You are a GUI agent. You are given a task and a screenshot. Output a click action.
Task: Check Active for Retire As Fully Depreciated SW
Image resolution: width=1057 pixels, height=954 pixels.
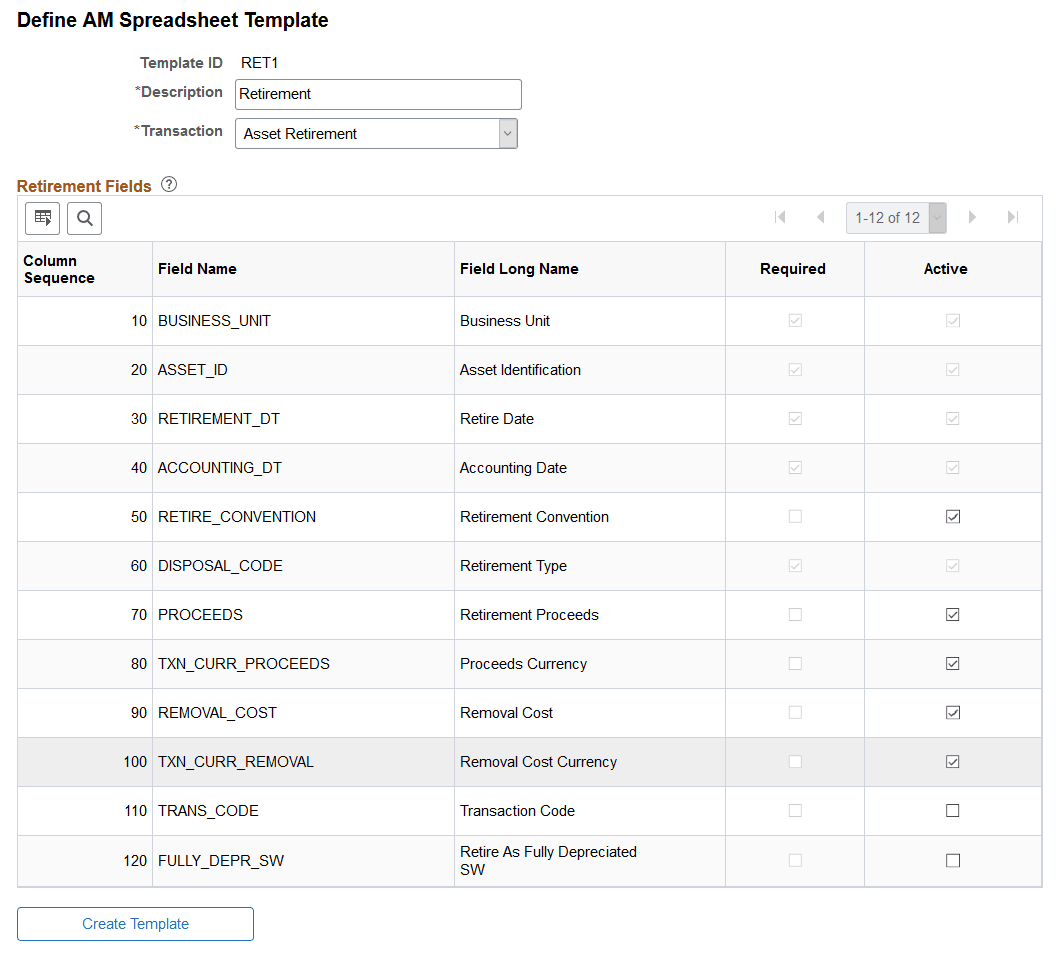pyautogui.click(x=951, y=860)
